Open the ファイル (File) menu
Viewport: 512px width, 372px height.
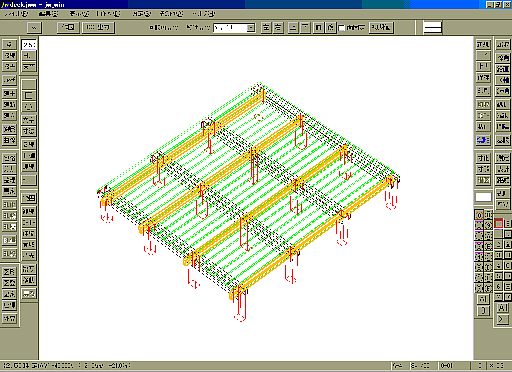[16, 14]
